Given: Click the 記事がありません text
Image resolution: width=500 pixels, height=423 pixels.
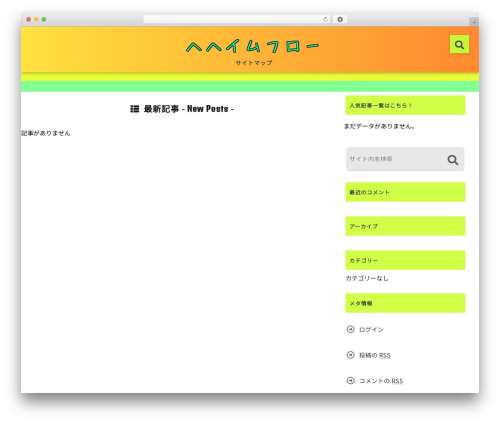Looking at the screenshot, I should 46,133.
